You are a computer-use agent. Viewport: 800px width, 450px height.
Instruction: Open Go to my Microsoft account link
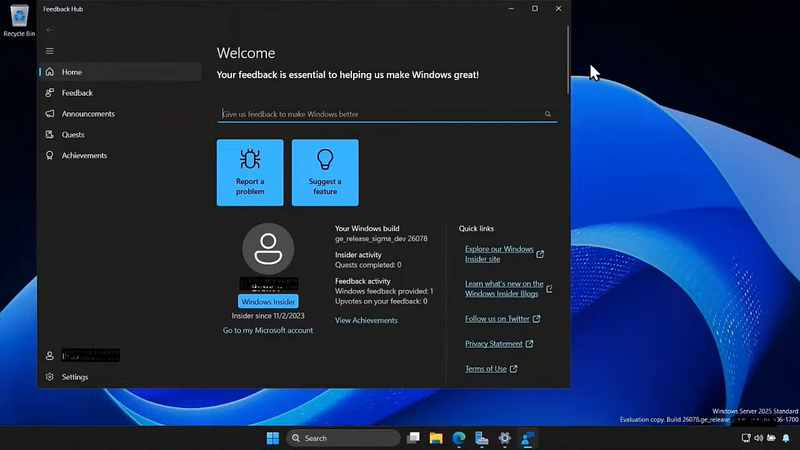268,330
